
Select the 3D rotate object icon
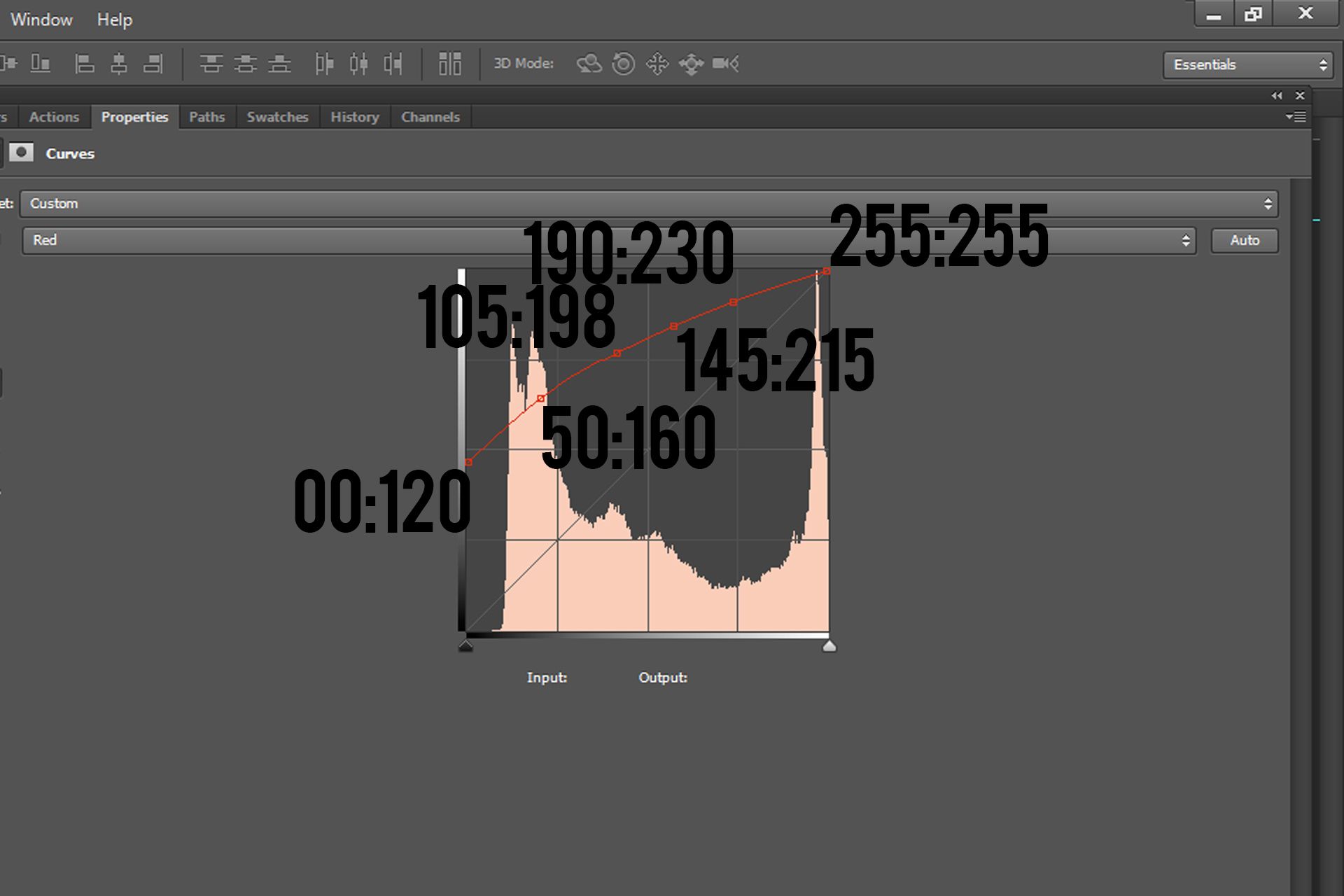pyautogui.click(x=589, y=64)
